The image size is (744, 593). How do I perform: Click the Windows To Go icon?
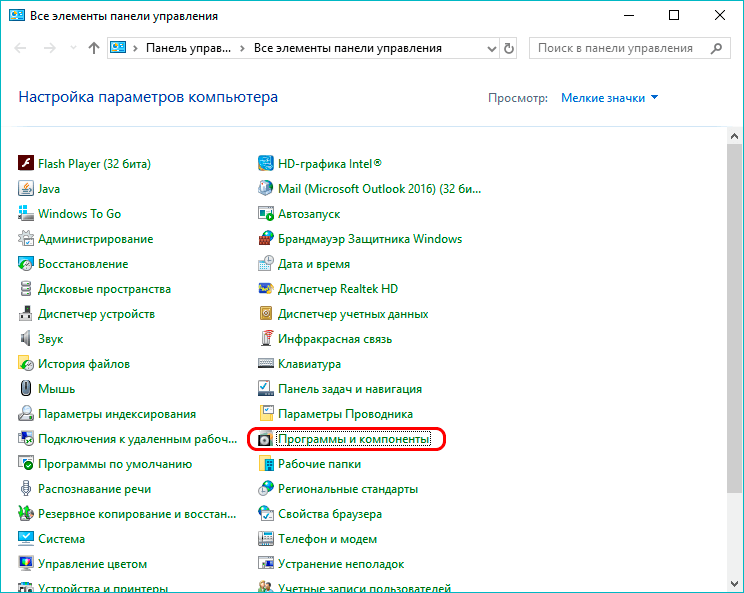26,213
